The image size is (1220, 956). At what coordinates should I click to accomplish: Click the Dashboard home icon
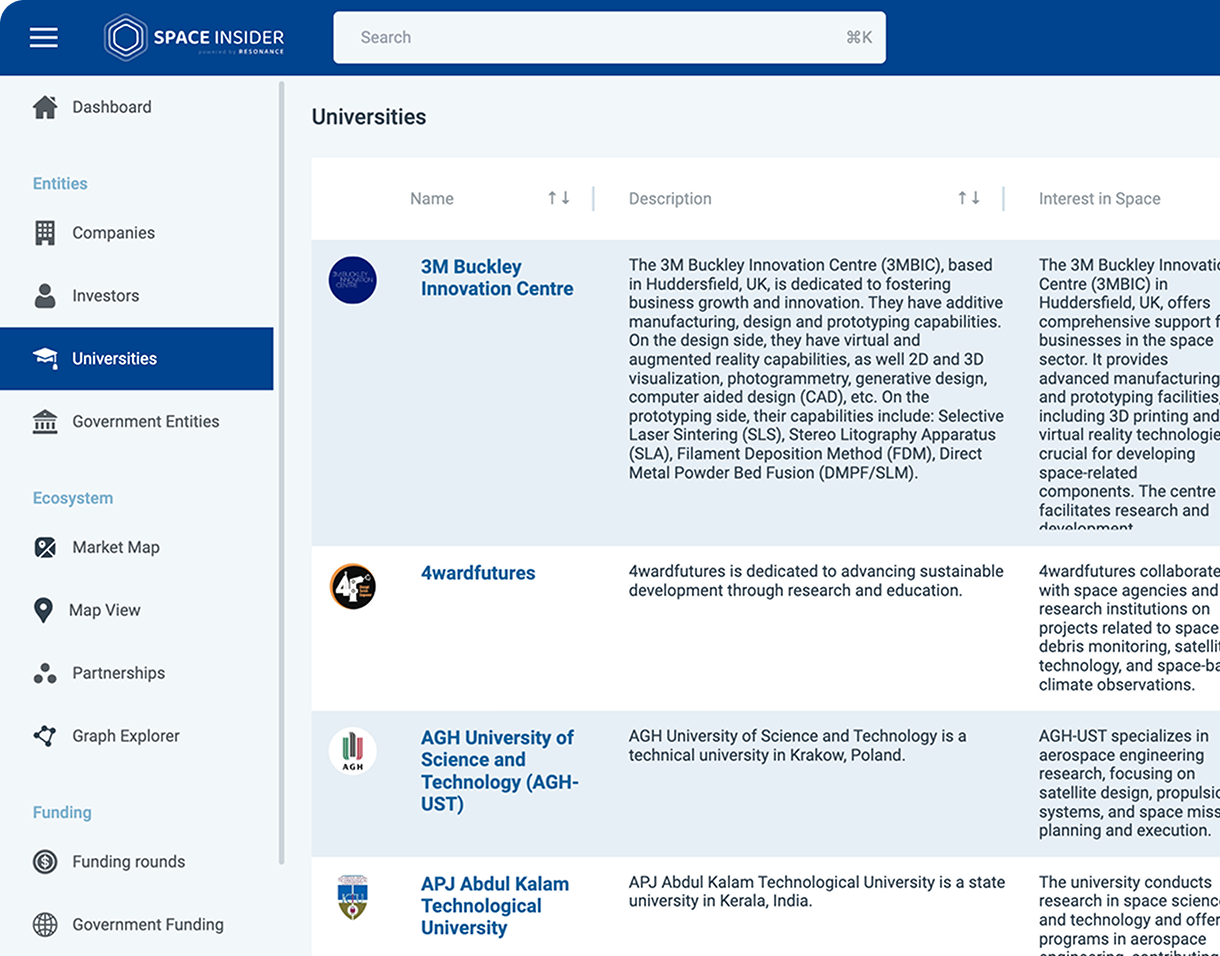click(x=45, y=107)
